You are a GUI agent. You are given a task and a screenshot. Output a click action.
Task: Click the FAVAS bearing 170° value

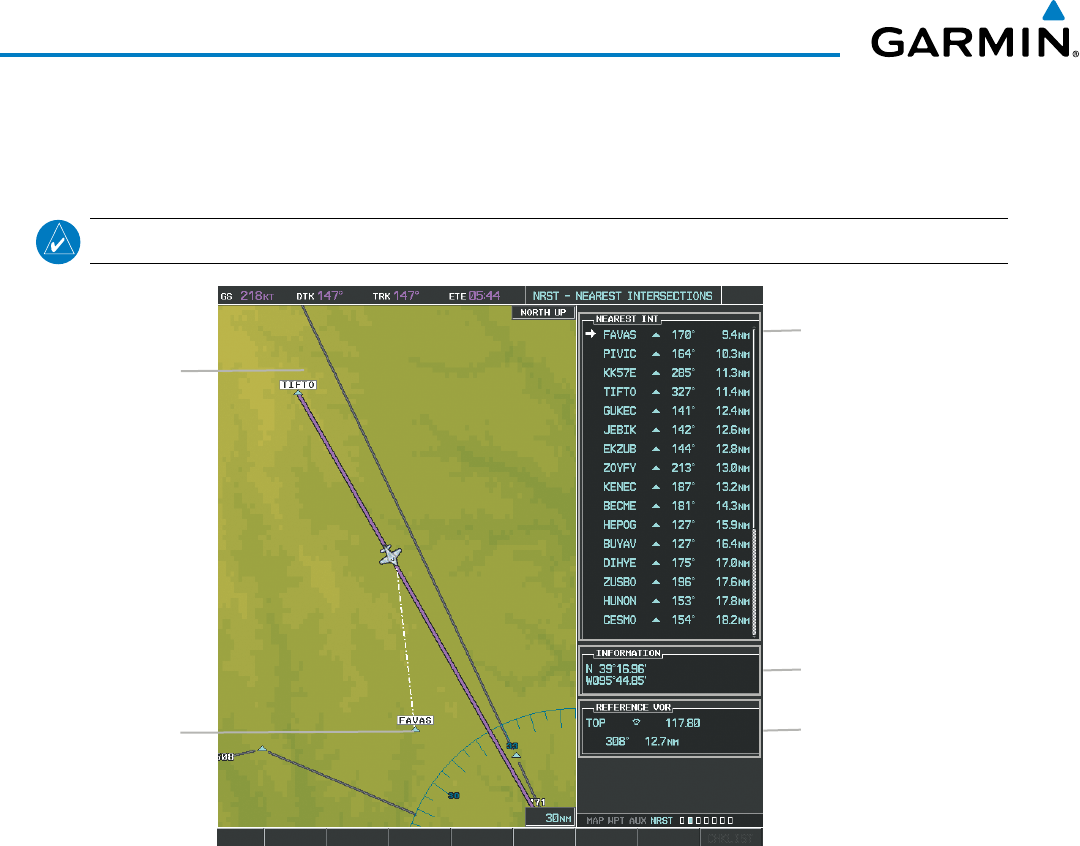click(x=683, y=335)
